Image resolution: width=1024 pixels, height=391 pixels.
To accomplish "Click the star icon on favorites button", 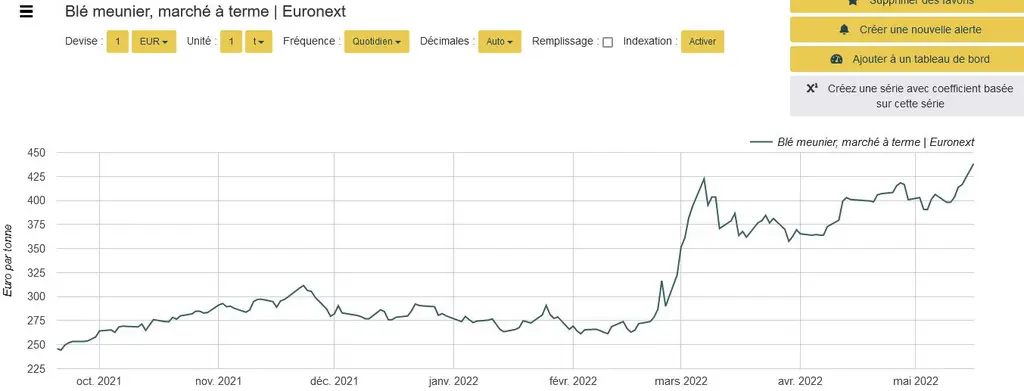I will click(853, 3).
